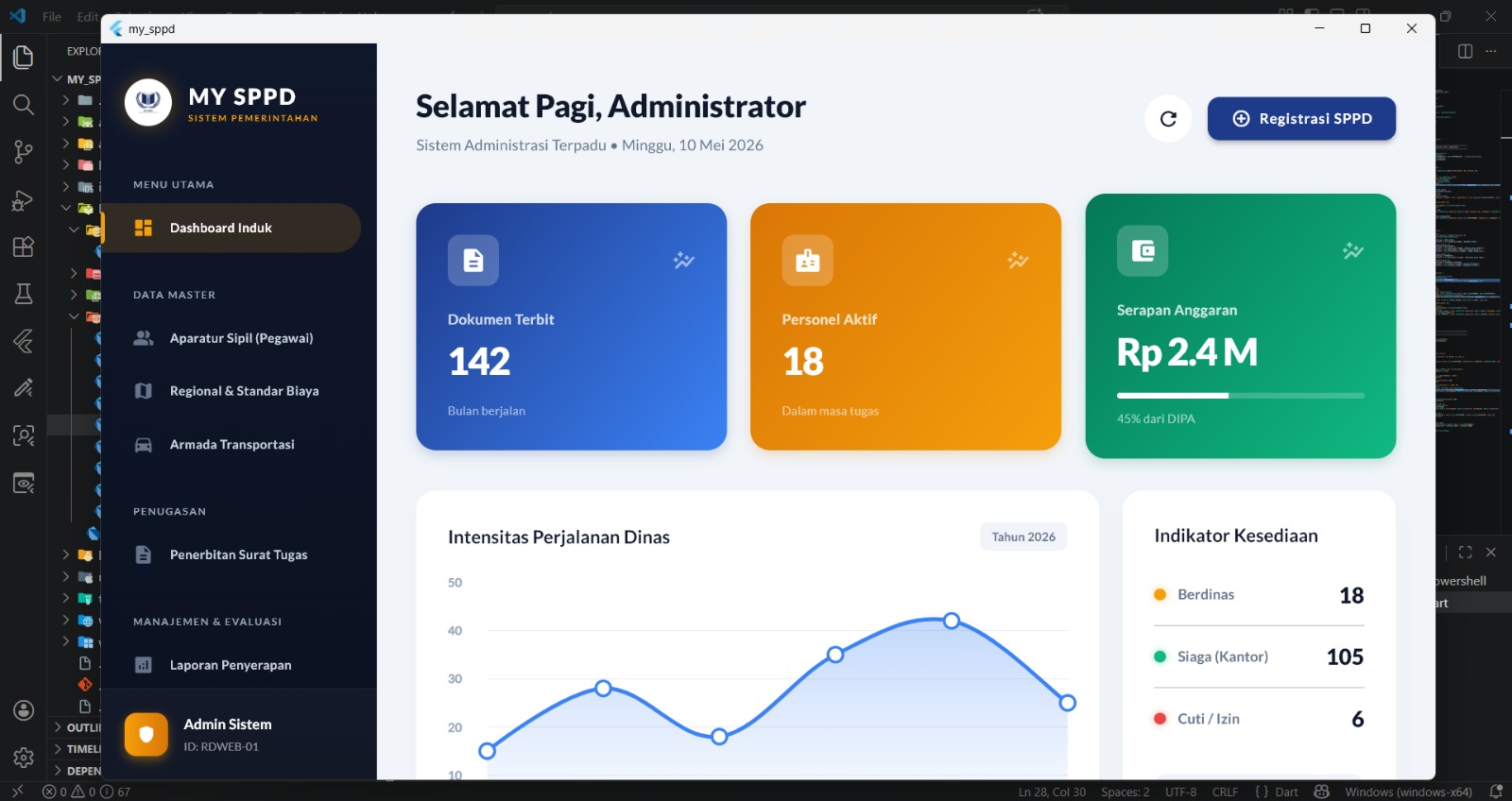Click CRLF line ending in status bar
The width and height of the screenshot is (1512, 801).
tap(1225, 792)
